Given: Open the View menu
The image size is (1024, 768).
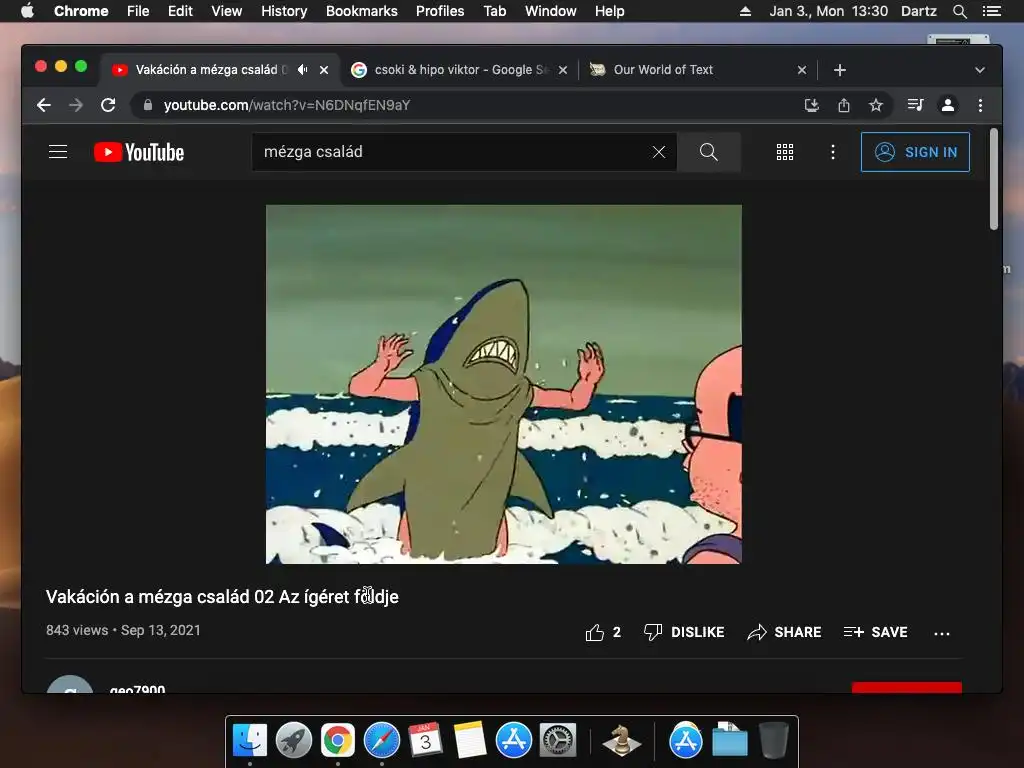Looking at the screenshot, I should click(x=227, y=11).
